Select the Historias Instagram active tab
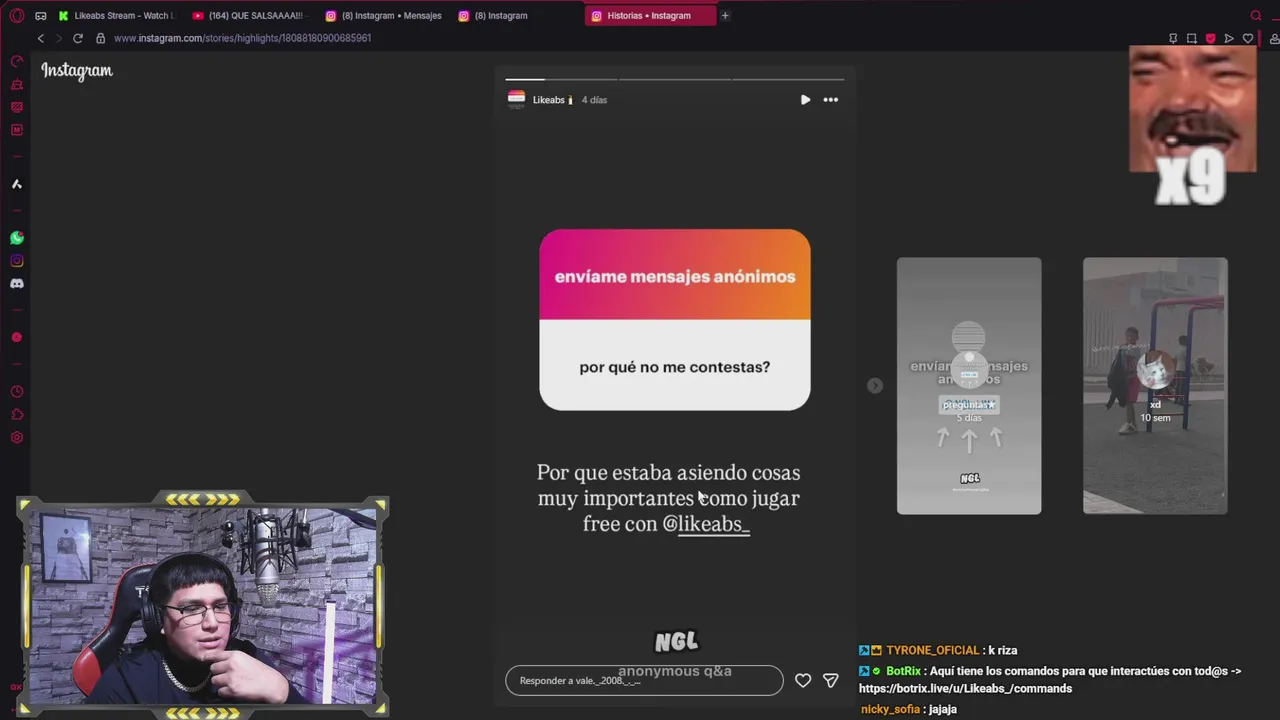Image resolution: width=1280 pixels, height=720 pixels. 650,16
